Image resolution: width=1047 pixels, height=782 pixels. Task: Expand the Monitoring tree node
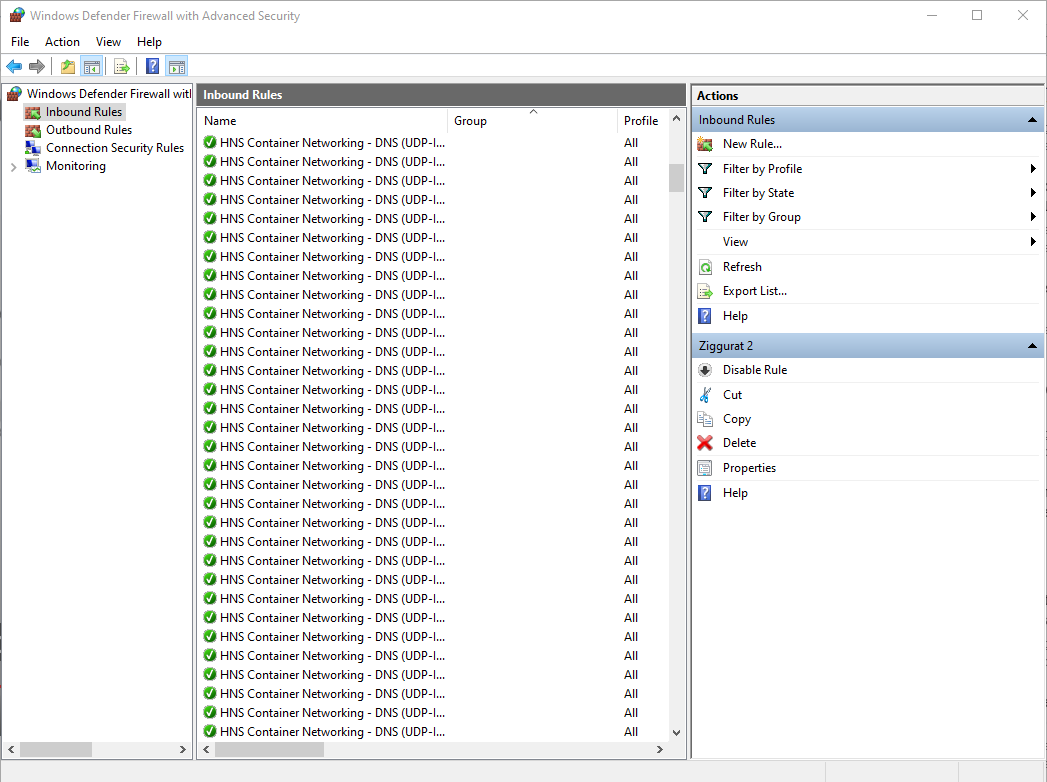tap(13, 167)
